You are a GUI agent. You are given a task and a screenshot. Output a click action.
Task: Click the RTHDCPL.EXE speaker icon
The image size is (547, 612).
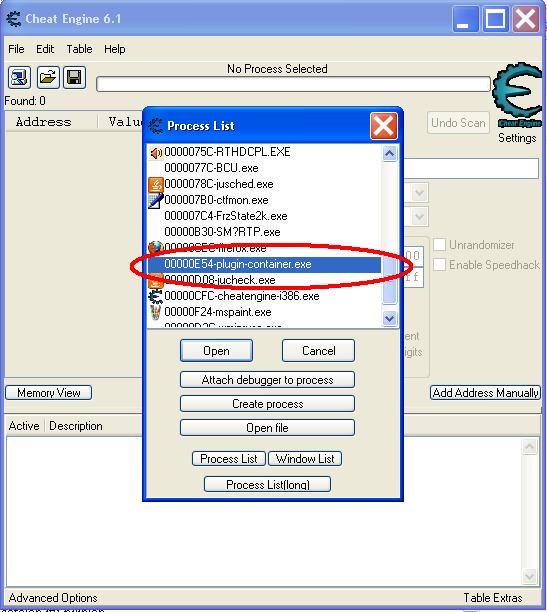point(155,153)
